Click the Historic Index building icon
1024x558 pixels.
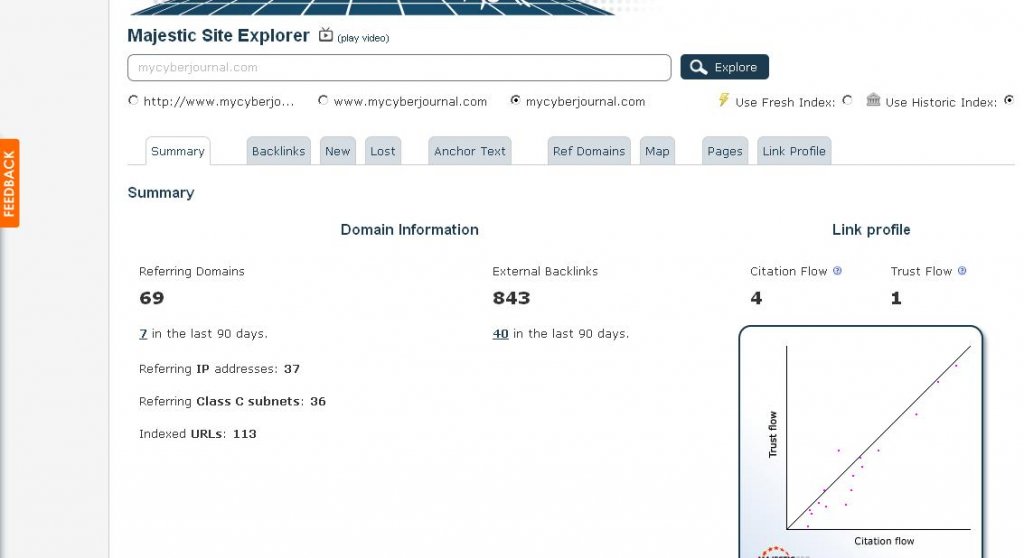point(873,100)
